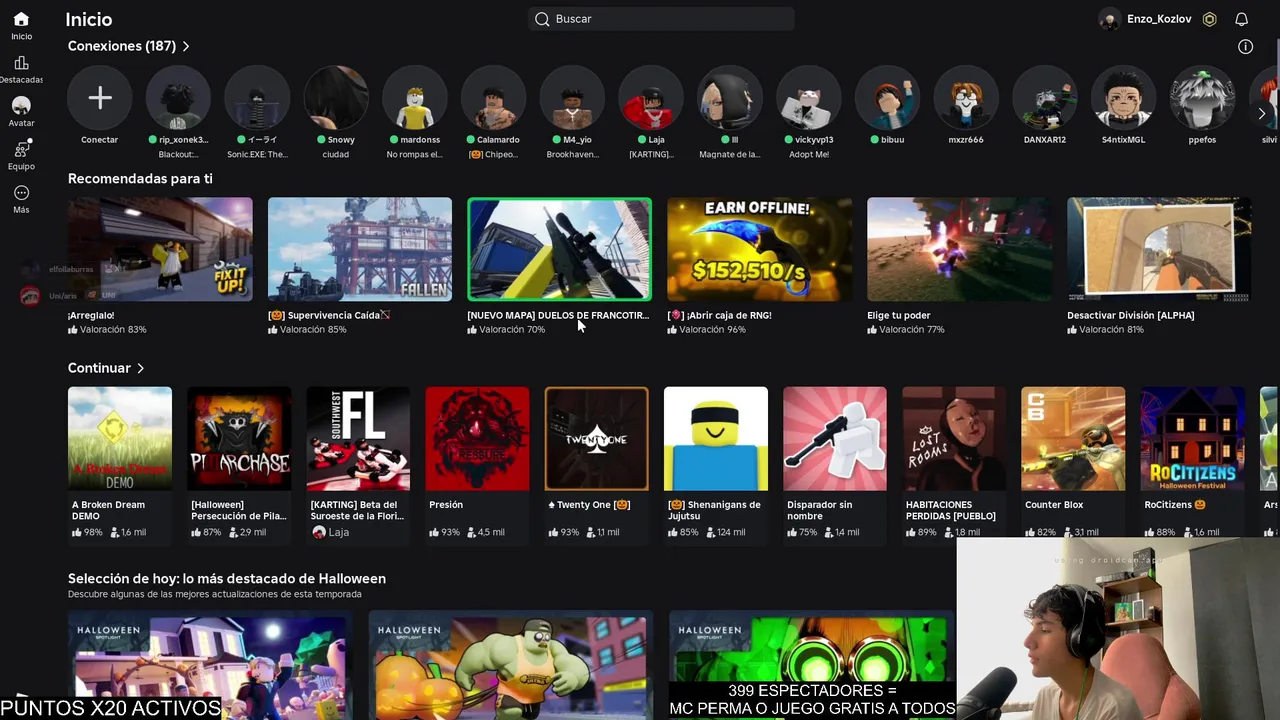Open Disparador sin nombre tile
The width and height of the screenshot is (1280, 720).
click(x=835, y=439)
